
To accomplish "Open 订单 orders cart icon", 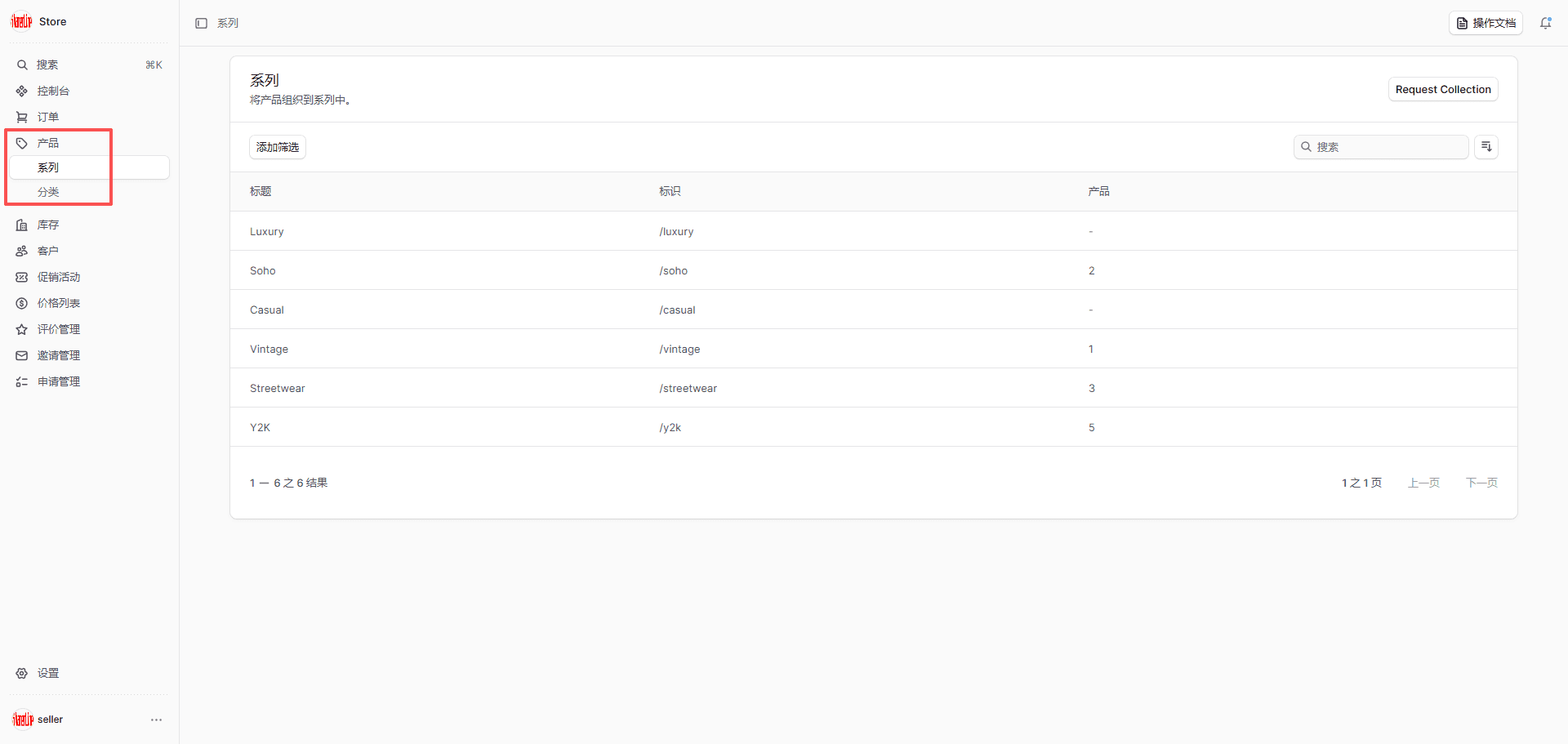I will click(x=22, y=118).
